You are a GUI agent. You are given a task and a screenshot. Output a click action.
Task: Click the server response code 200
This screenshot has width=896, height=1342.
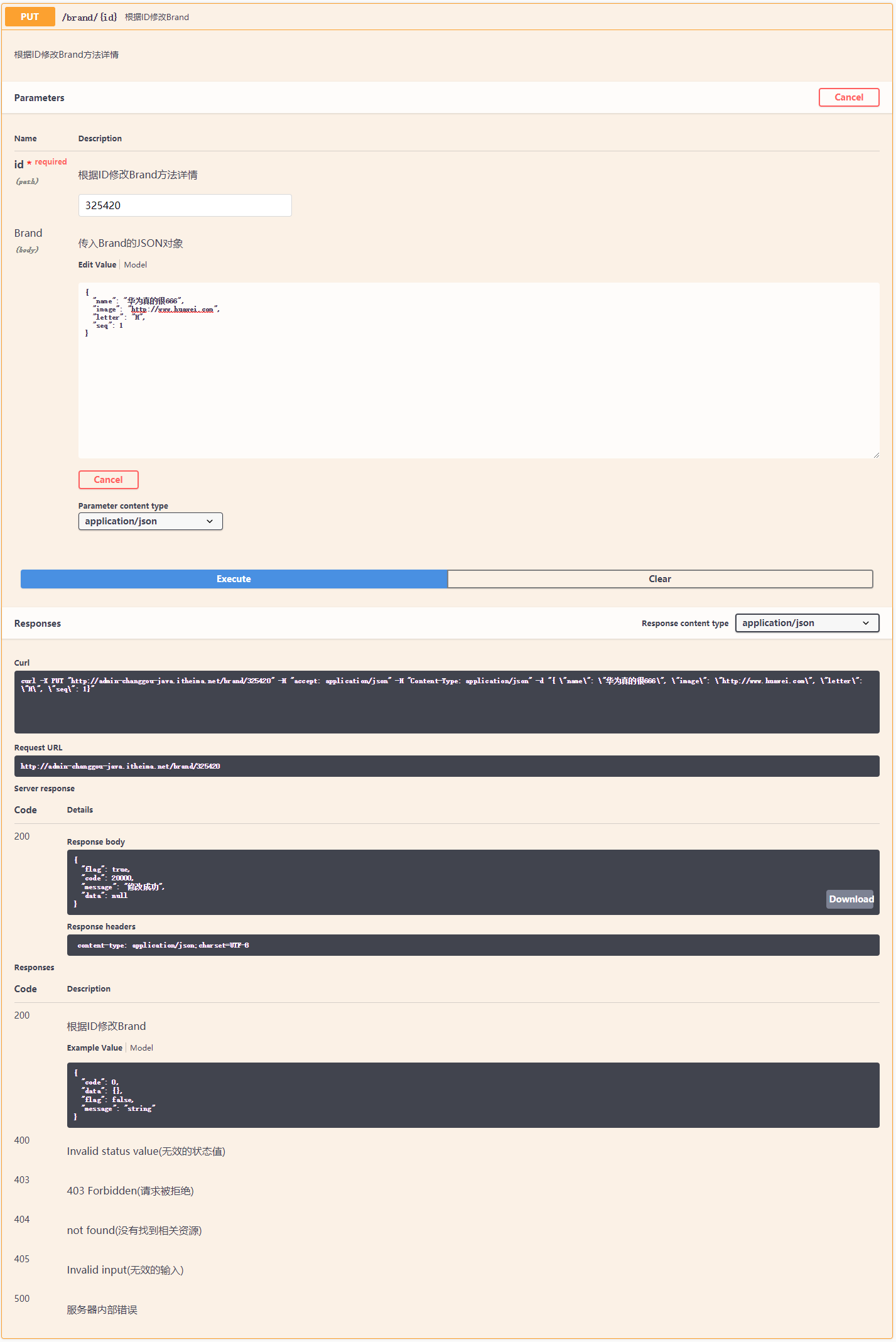(22, 836)
